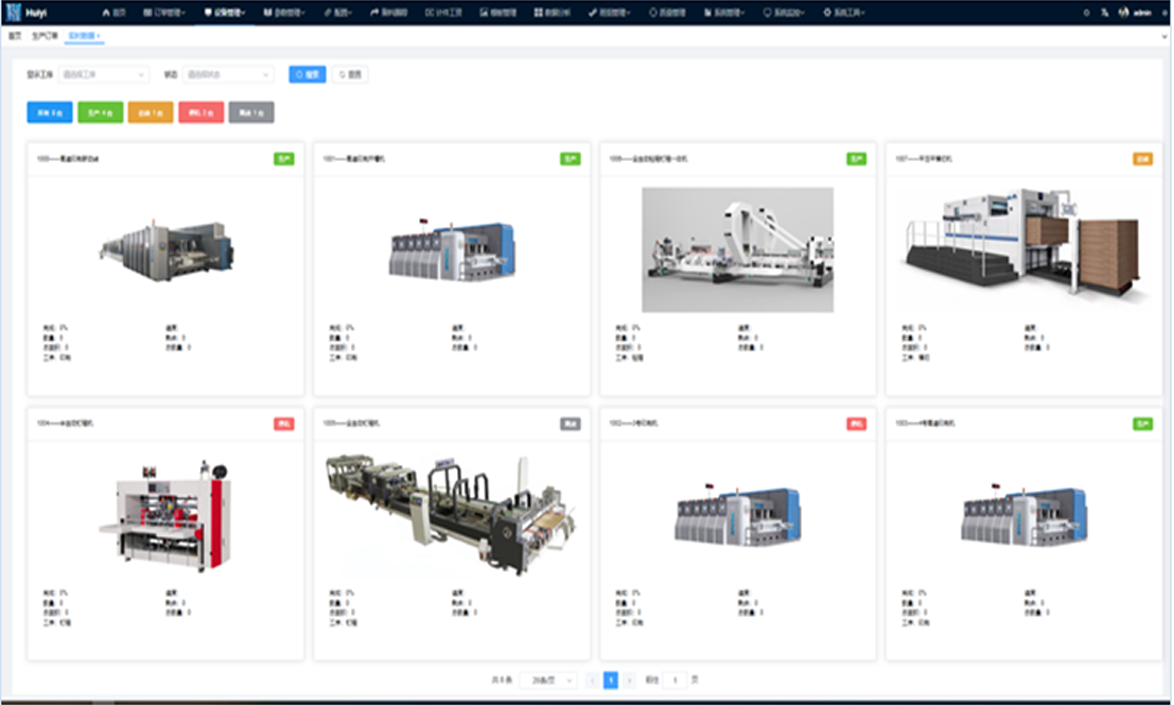Click the orange status filter button
Viewport: 1174px width, 705px height.
[x=150, y=112]
